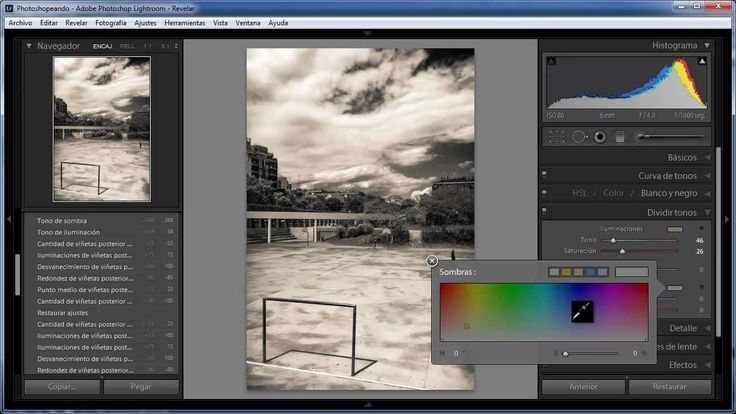
Task: Click the Restaurar button
Action: 670,387
